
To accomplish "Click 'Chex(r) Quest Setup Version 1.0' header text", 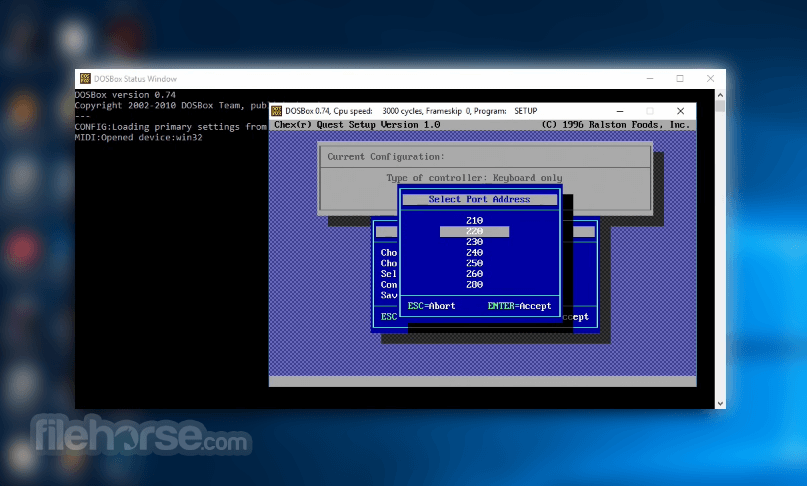I will click(x=357, y=125).
